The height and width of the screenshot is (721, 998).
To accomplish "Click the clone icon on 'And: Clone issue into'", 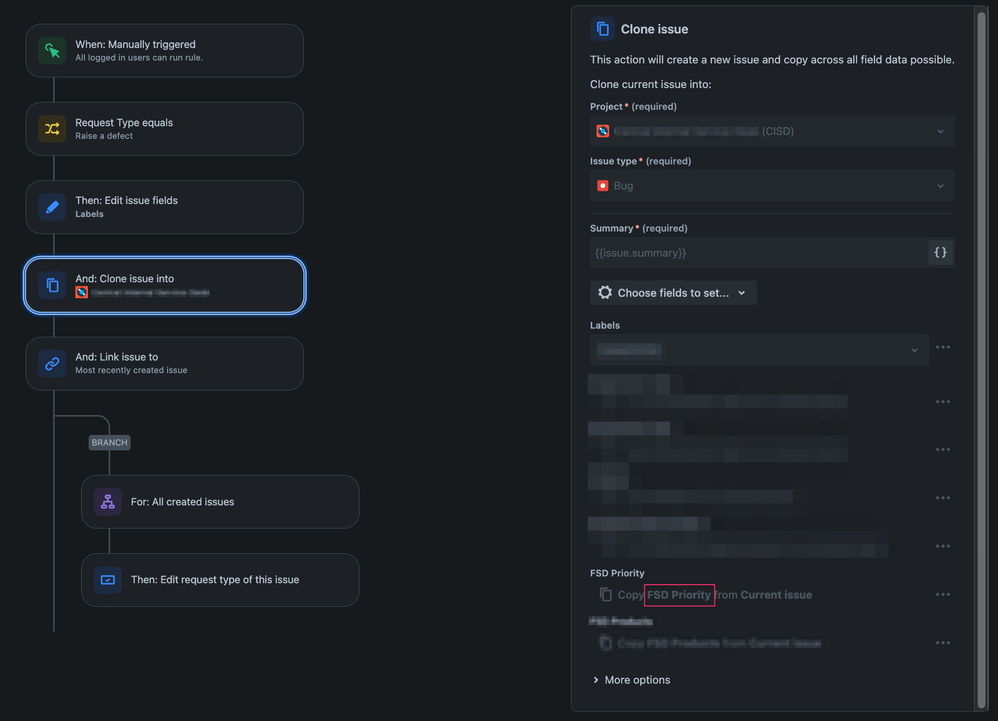I will tap(51, 284).
